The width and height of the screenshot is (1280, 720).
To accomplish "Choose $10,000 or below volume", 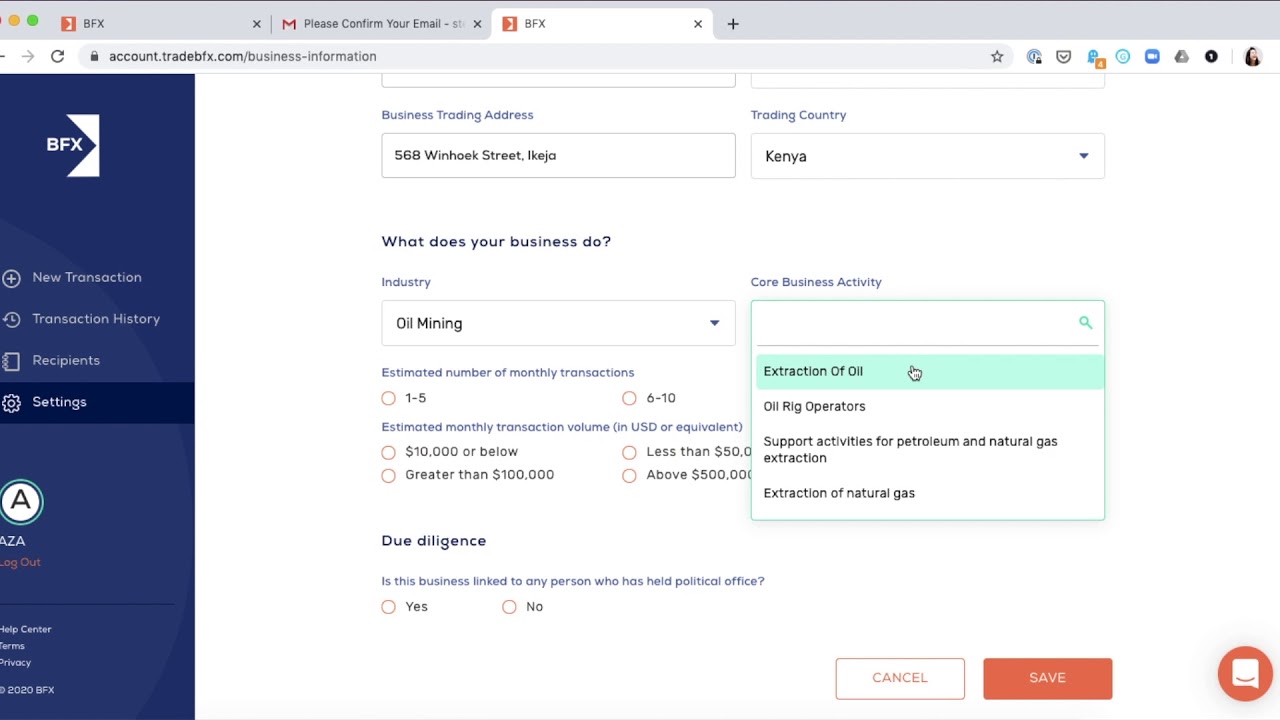I will [x=389, y=452].
